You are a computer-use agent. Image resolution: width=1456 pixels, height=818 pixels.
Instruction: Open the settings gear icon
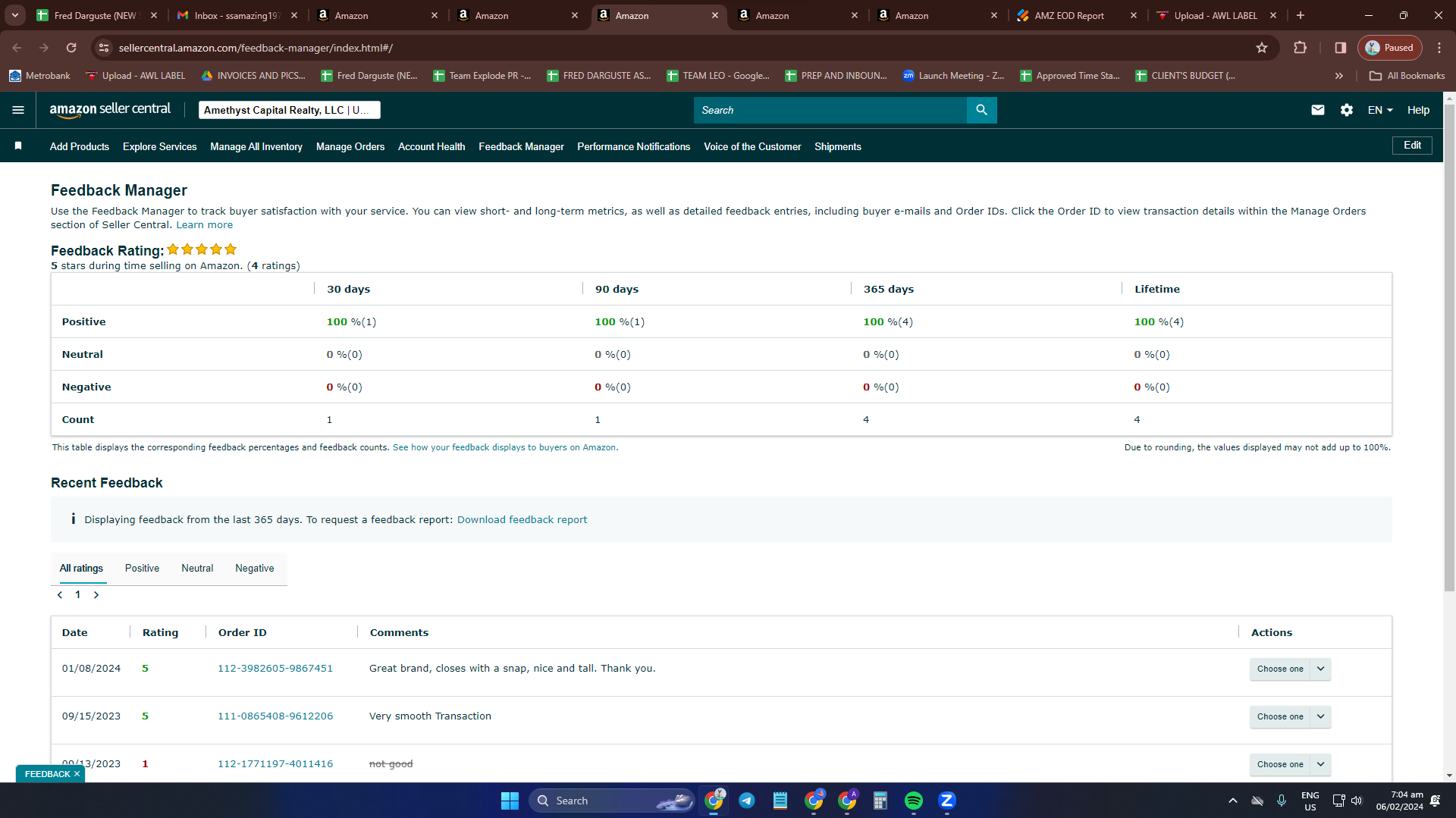[x=1347, y=110]
